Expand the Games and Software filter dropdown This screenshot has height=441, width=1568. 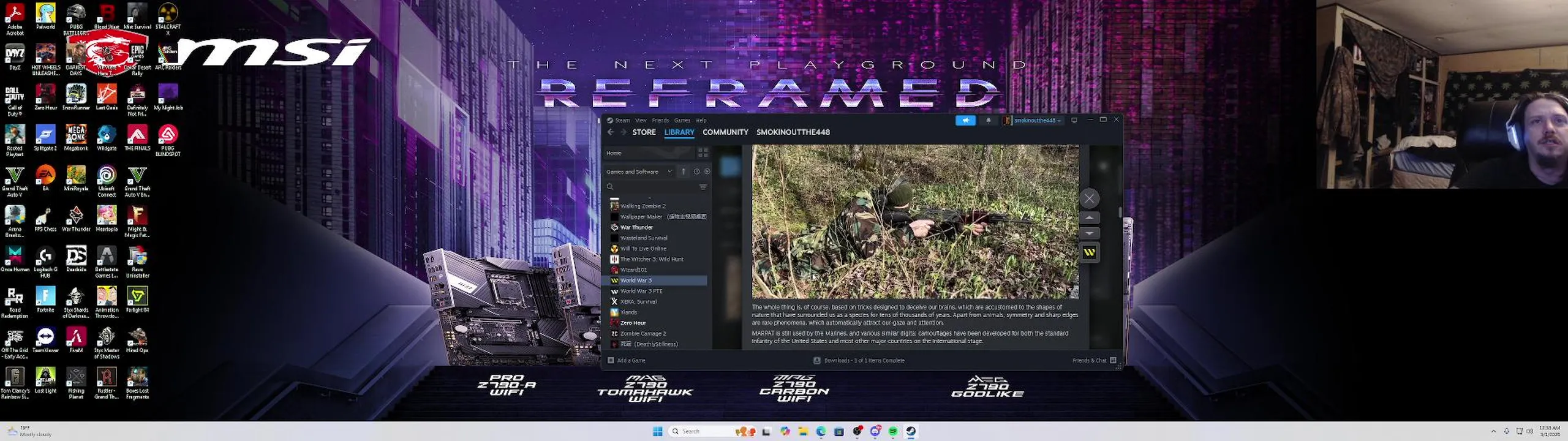[x=639, y=172]
